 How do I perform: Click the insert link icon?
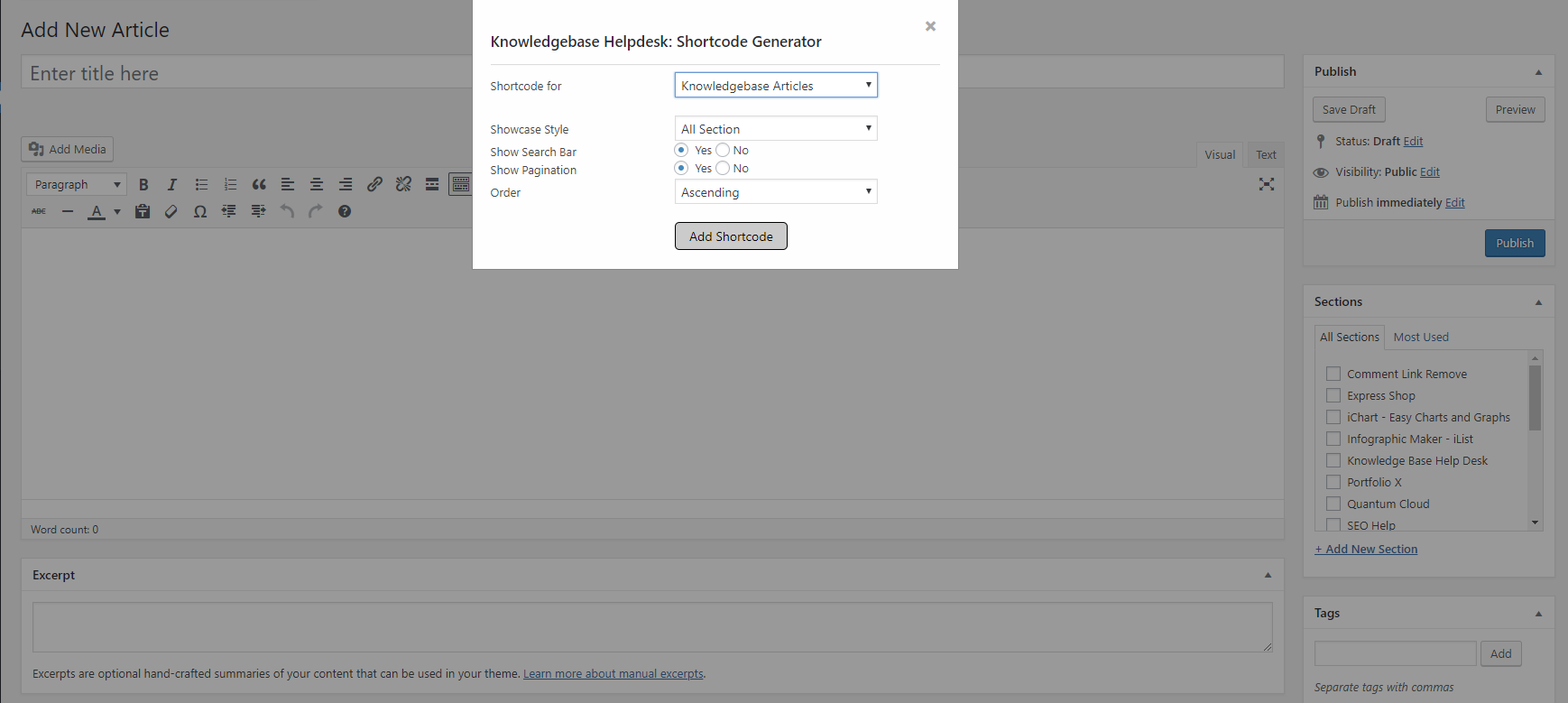[374, 184]
